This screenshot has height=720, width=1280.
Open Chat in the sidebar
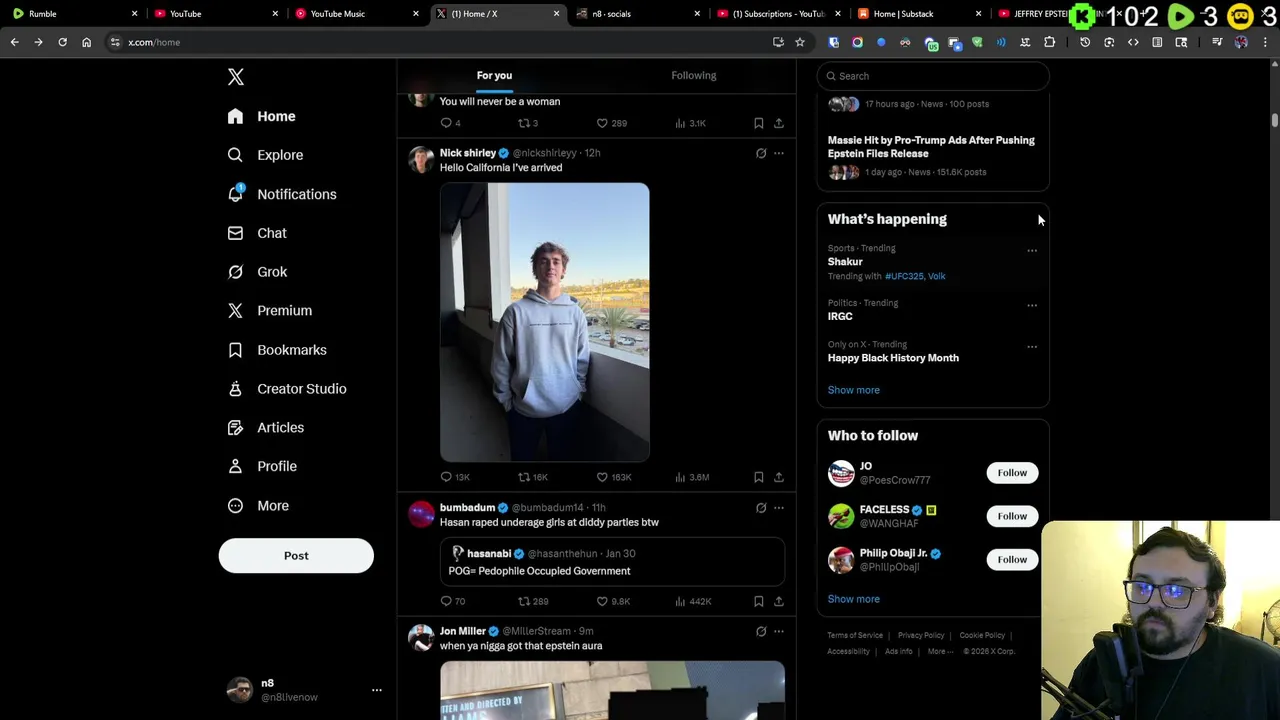point(257,233)
